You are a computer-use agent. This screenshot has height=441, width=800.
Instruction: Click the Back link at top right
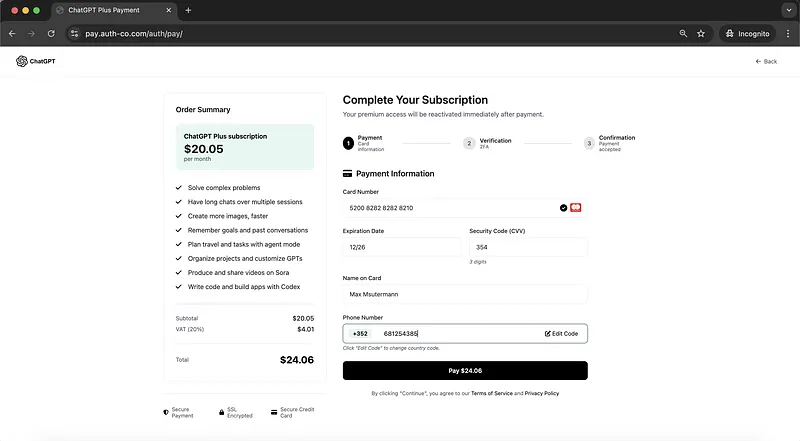(766, 61)
